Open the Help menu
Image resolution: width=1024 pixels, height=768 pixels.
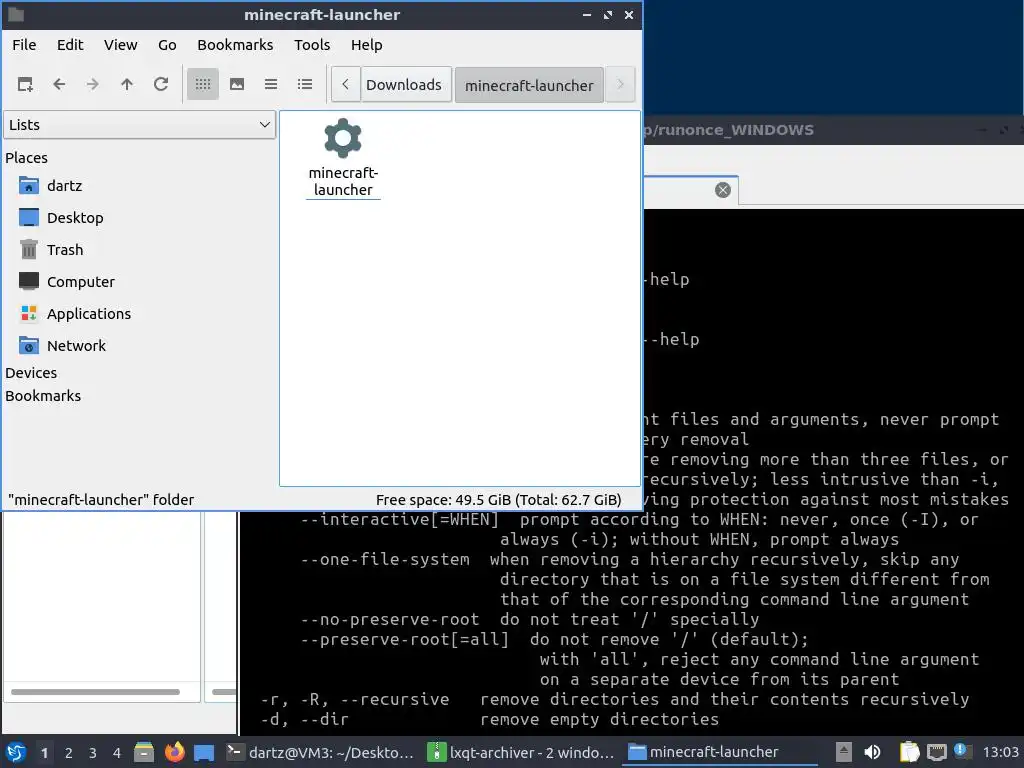tap(366, 45)
